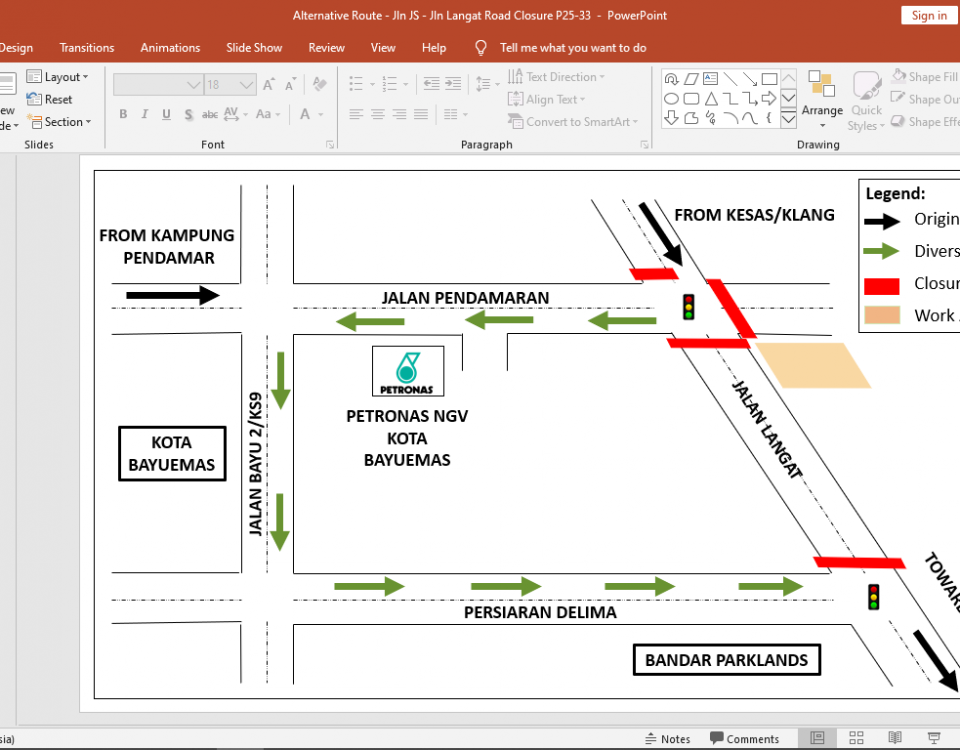Toggle Italic formatting
This screenshot has width=960, height=750.
[145, 114]
